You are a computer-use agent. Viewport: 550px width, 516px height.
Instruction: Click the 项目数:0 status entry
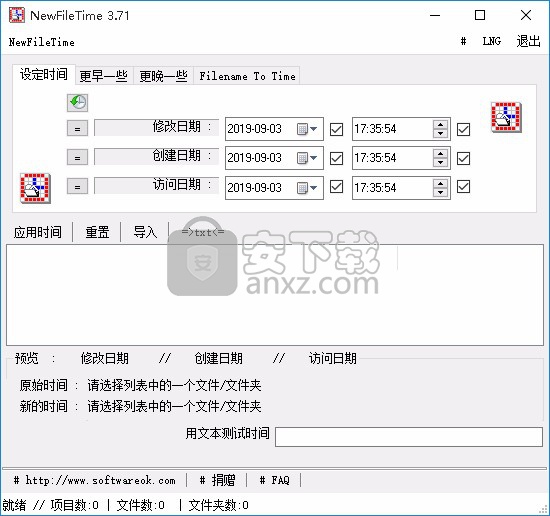74,505
